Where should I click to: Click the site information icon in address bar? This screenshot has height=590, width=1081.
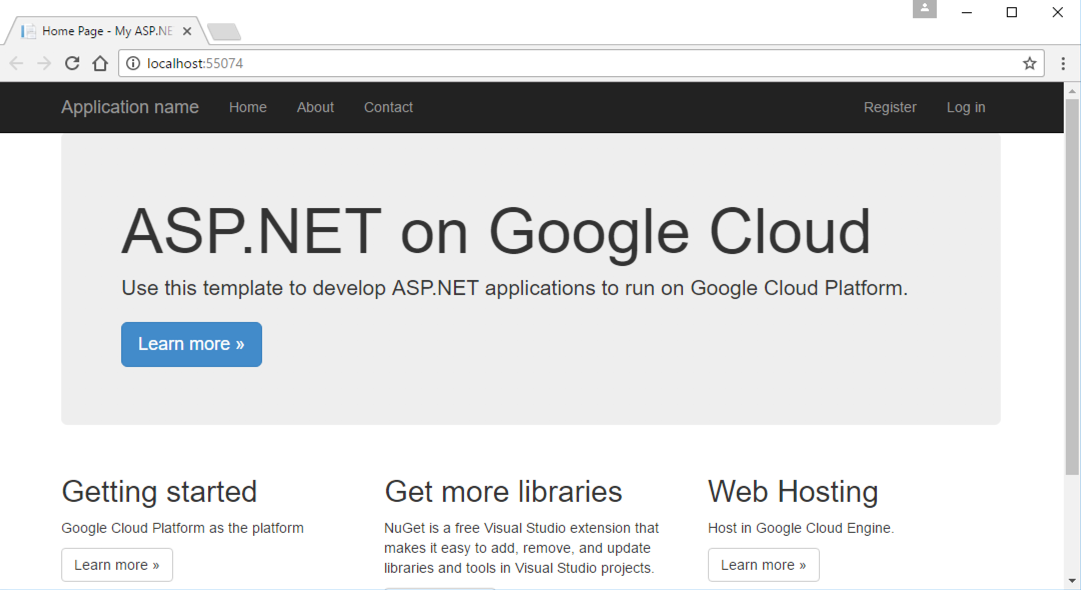pyautogui.click(x=133, y=62)
